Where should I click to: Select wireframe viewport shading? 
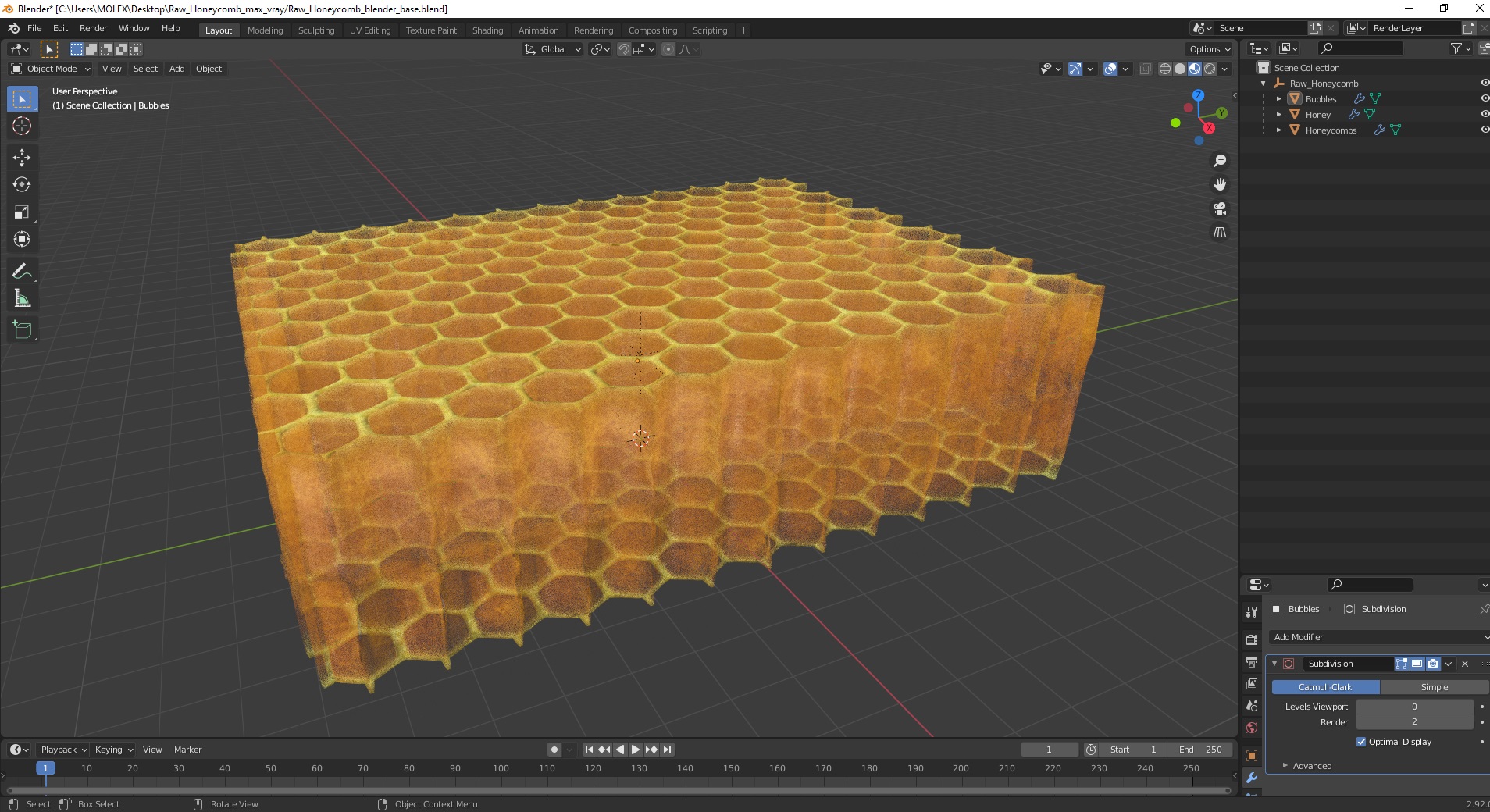[1165, 69]
